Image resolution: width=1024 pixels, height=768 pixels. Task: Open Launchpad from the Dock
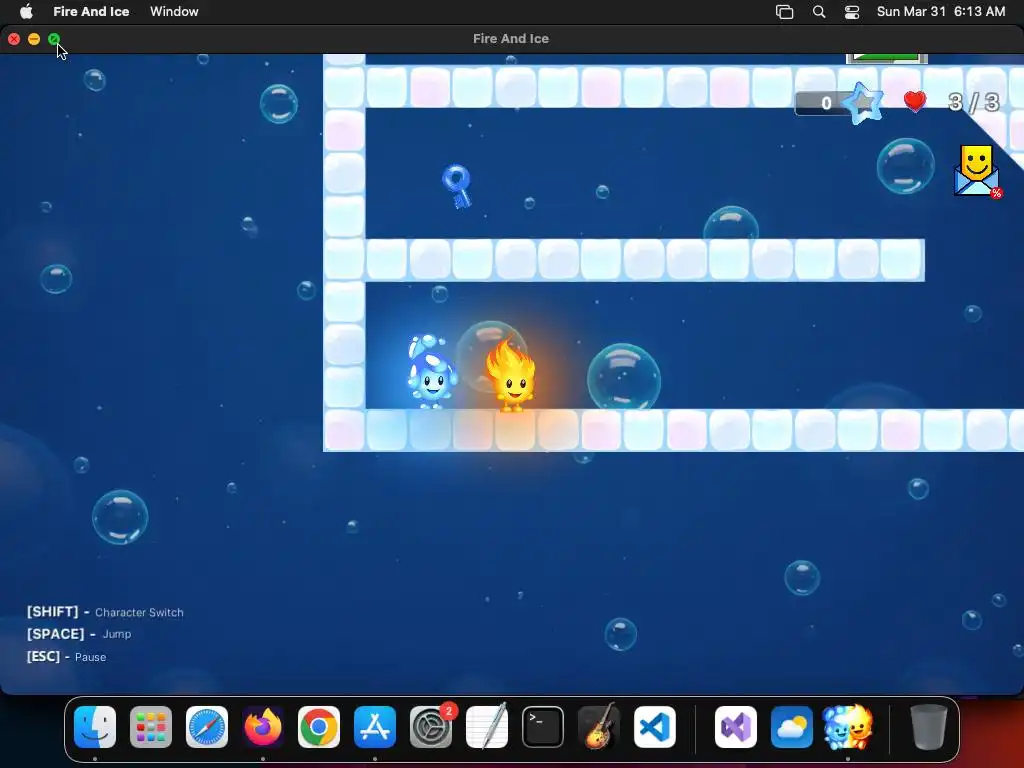tap(151, 726)
